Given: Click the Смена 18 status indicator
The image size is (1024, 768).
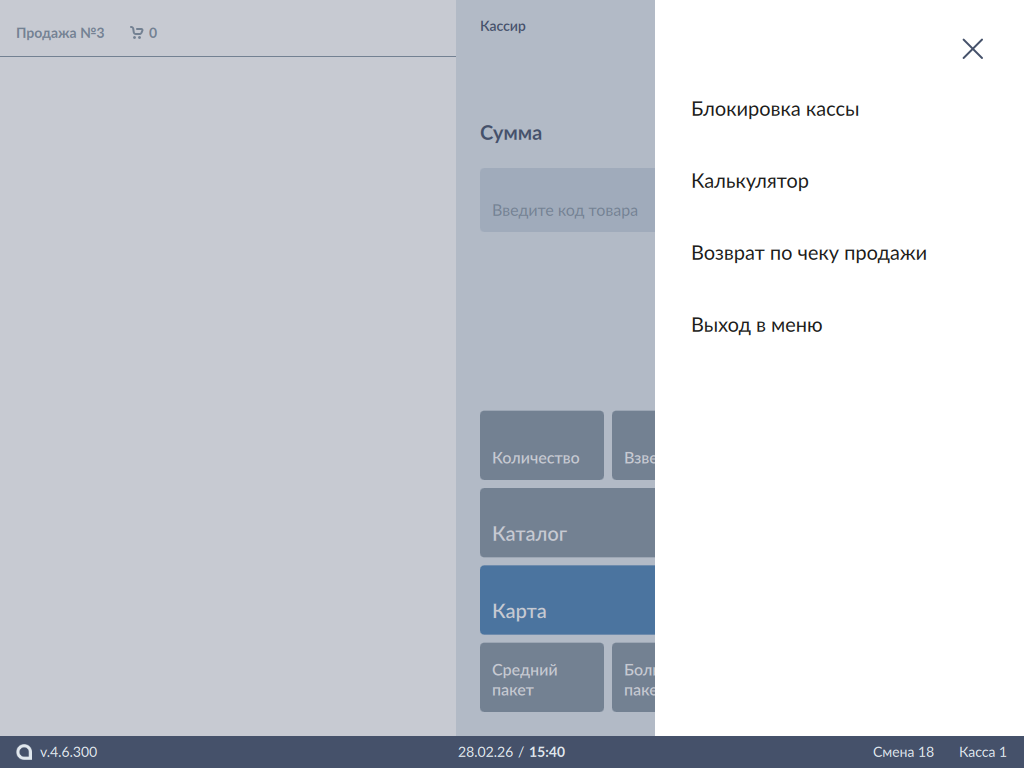Looking at the screenshot, I should coord(903,752).
